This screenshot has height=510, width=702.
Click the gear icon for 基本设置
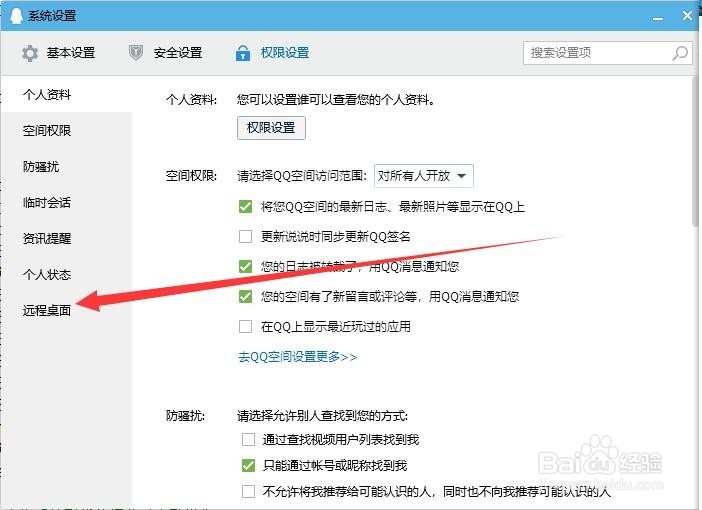pos(30,53)
